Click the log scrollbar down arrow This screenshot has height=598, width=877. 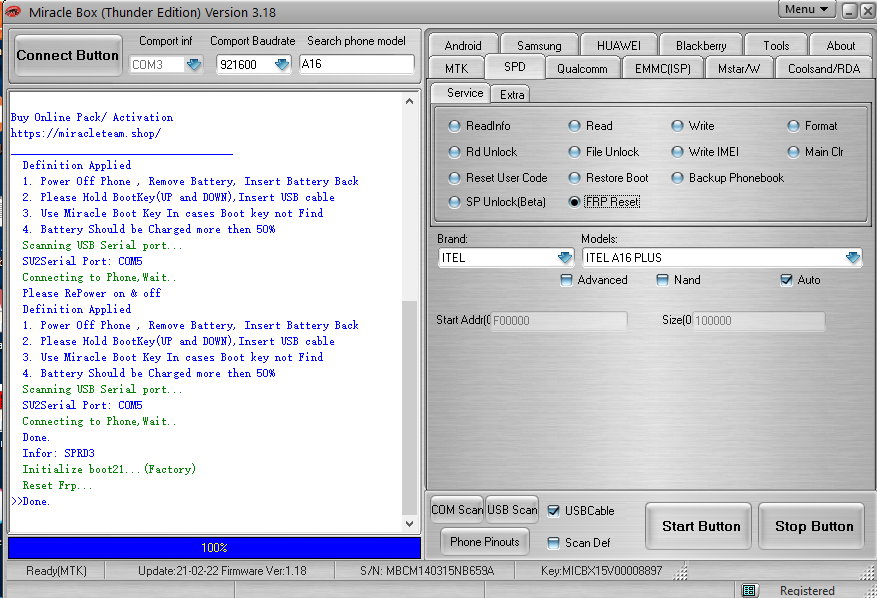tap(409, 524)
